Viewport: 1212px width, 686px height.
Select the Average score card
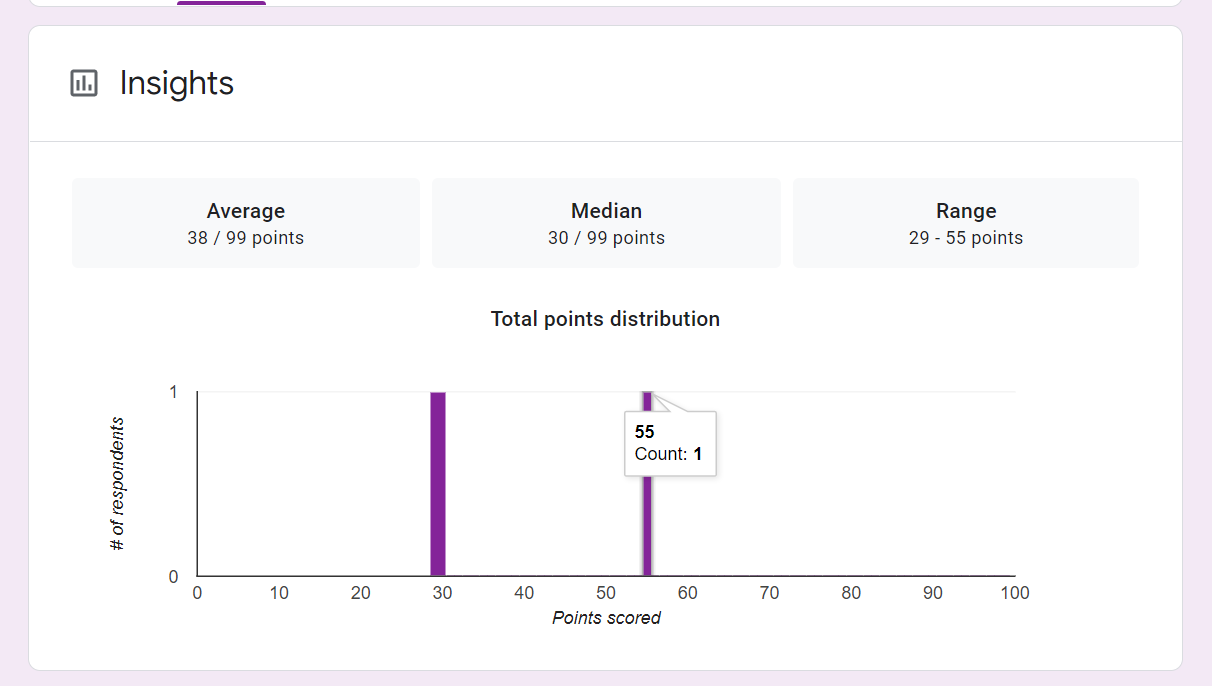click(246, 223)
